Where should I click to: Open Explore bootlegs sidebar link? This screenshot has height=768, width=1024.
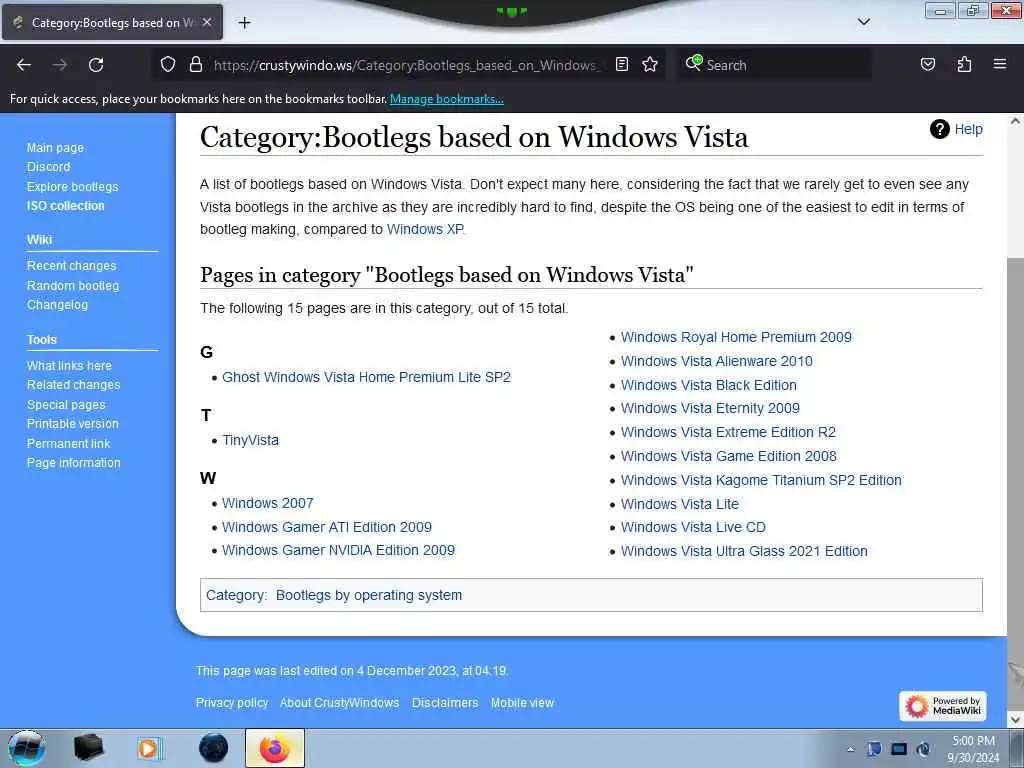[72, 187]
